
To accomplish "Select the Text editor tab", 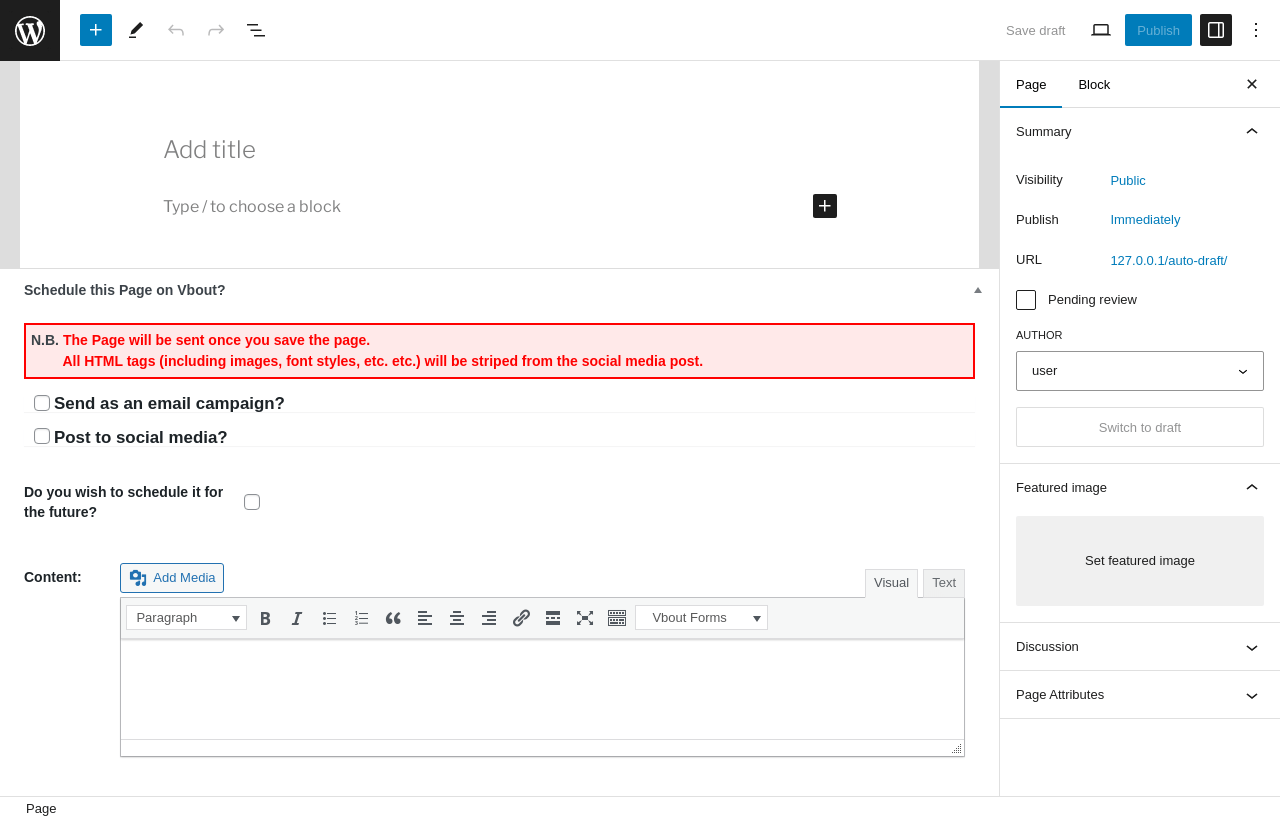I will click(944, 583).
